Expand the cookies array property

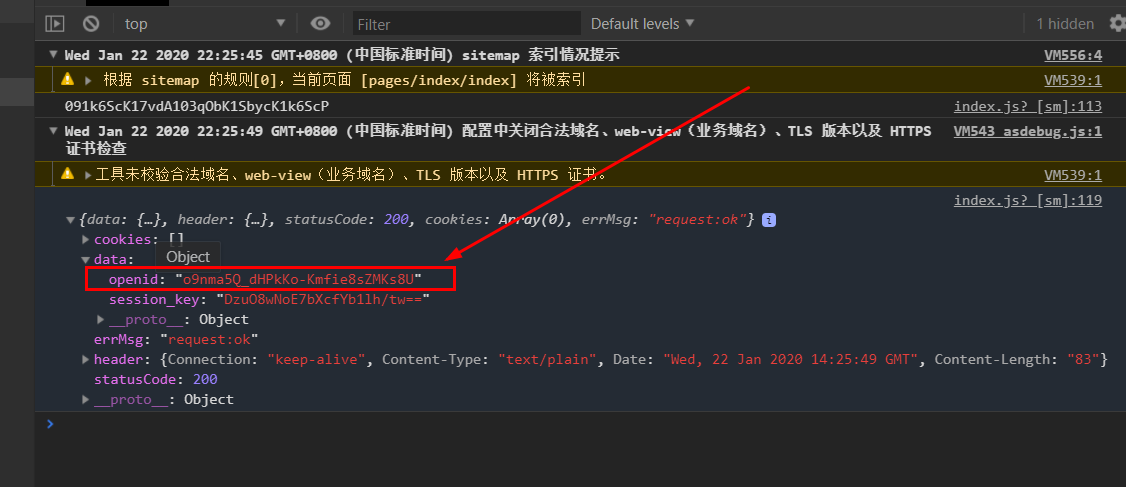(86, 239)
